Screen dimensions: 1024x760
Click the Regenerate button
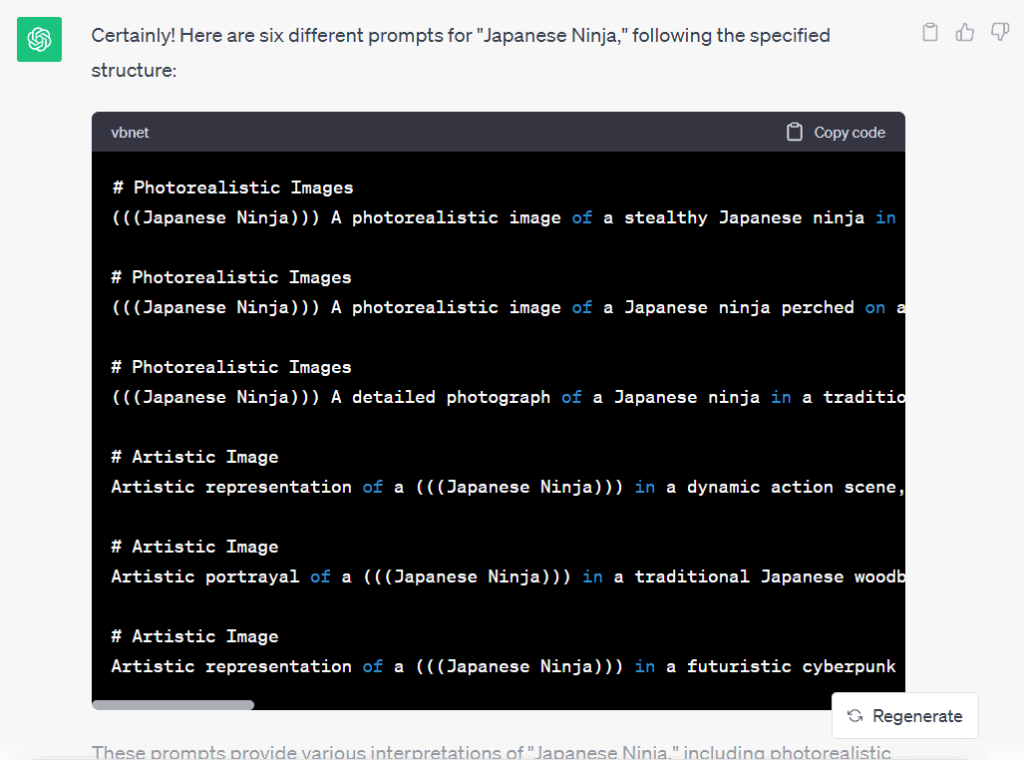pyautogui.click(x=904, y=716)
